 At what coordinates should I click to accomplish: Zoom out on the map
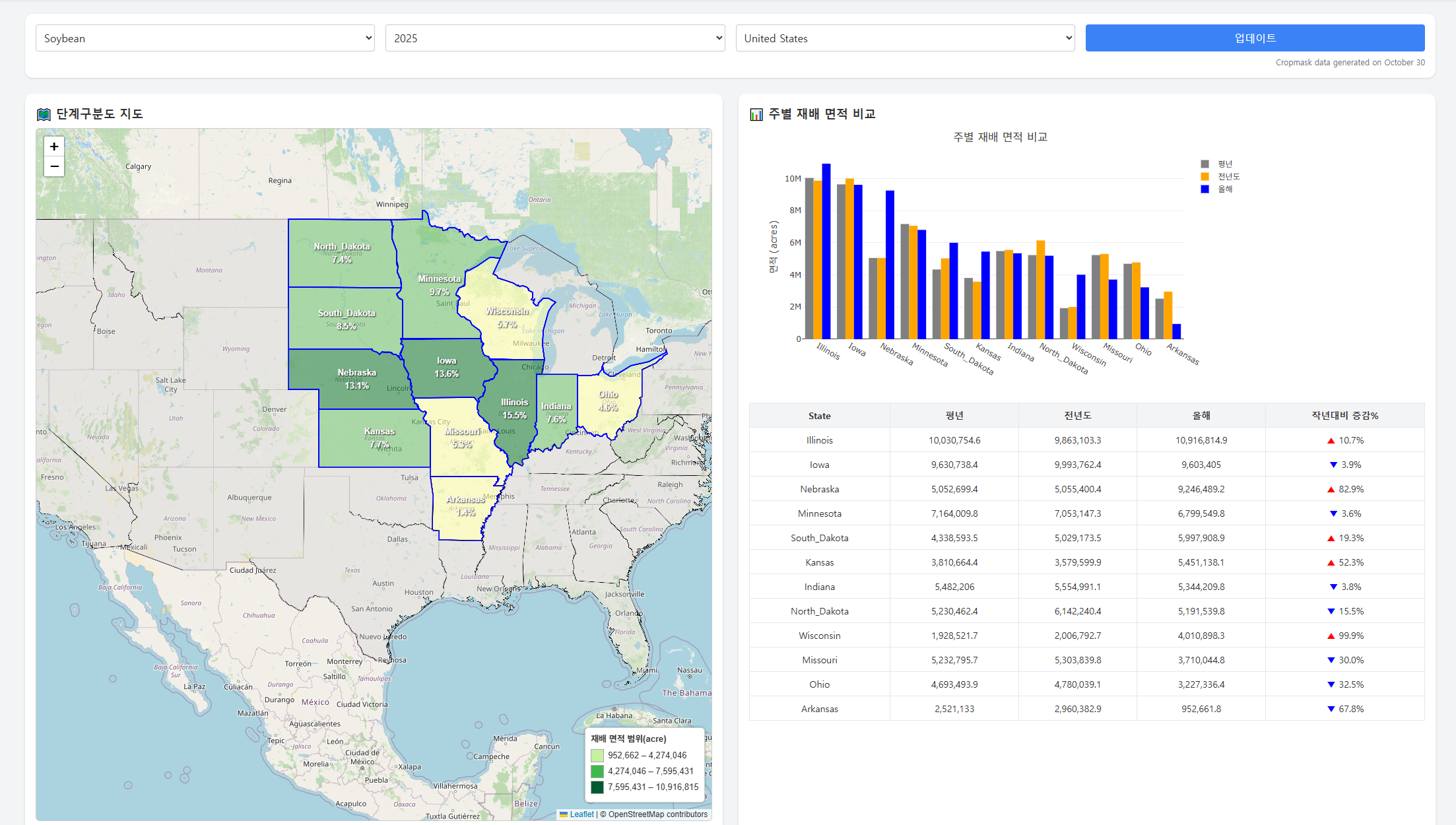[54, 166]
